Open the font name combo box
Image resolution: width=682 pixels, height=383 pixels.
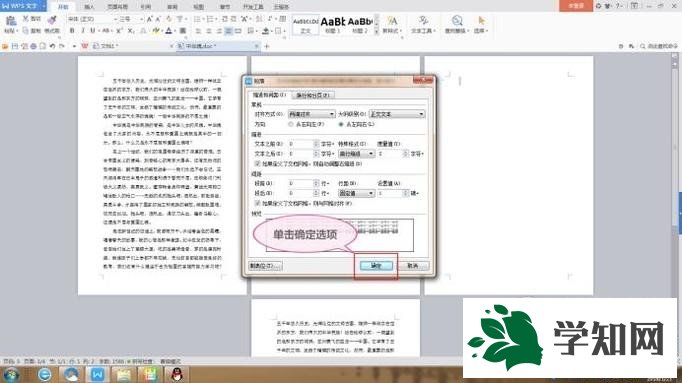point(92,19)
